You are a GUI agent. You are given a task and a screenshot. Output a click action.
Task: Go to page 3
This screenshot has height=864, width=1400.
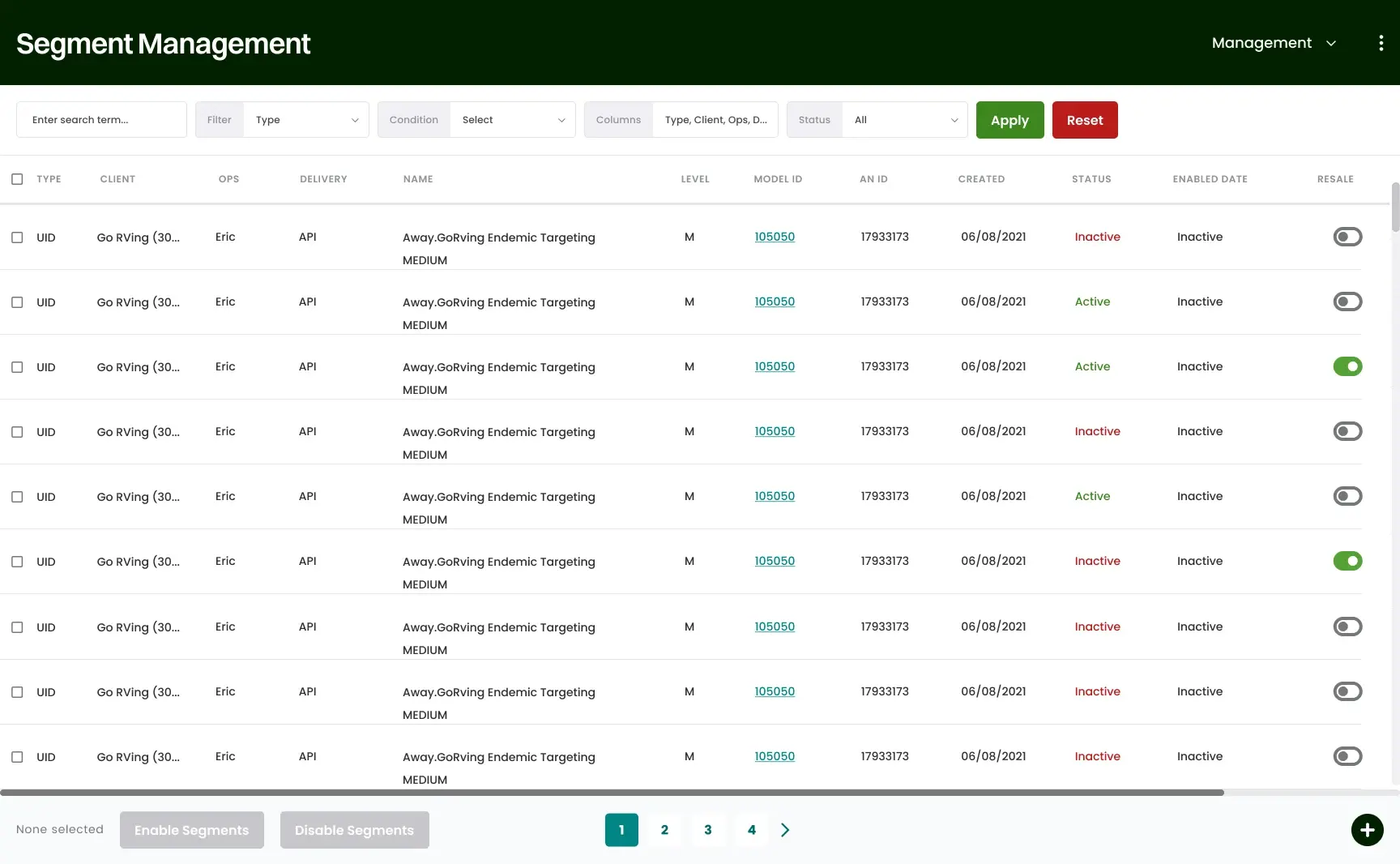708,830
